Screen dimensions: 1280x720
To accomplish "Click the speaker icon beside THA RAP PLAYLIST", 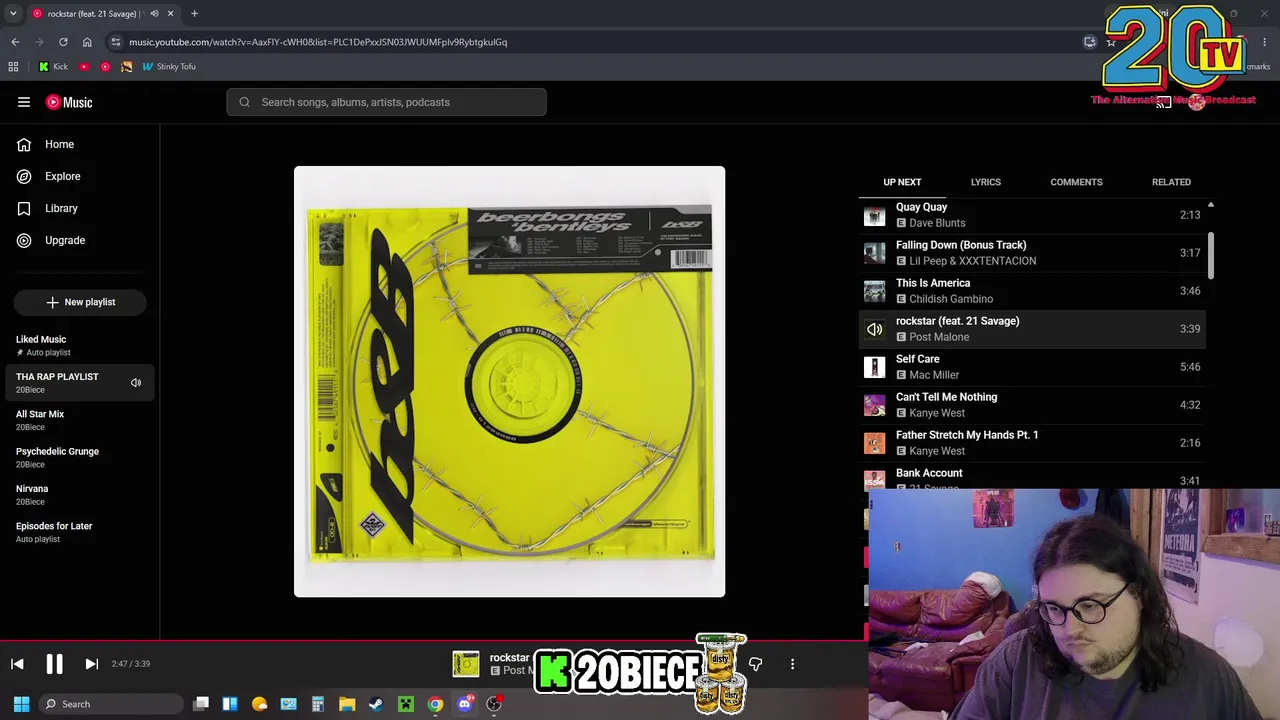I will (136, 382).
